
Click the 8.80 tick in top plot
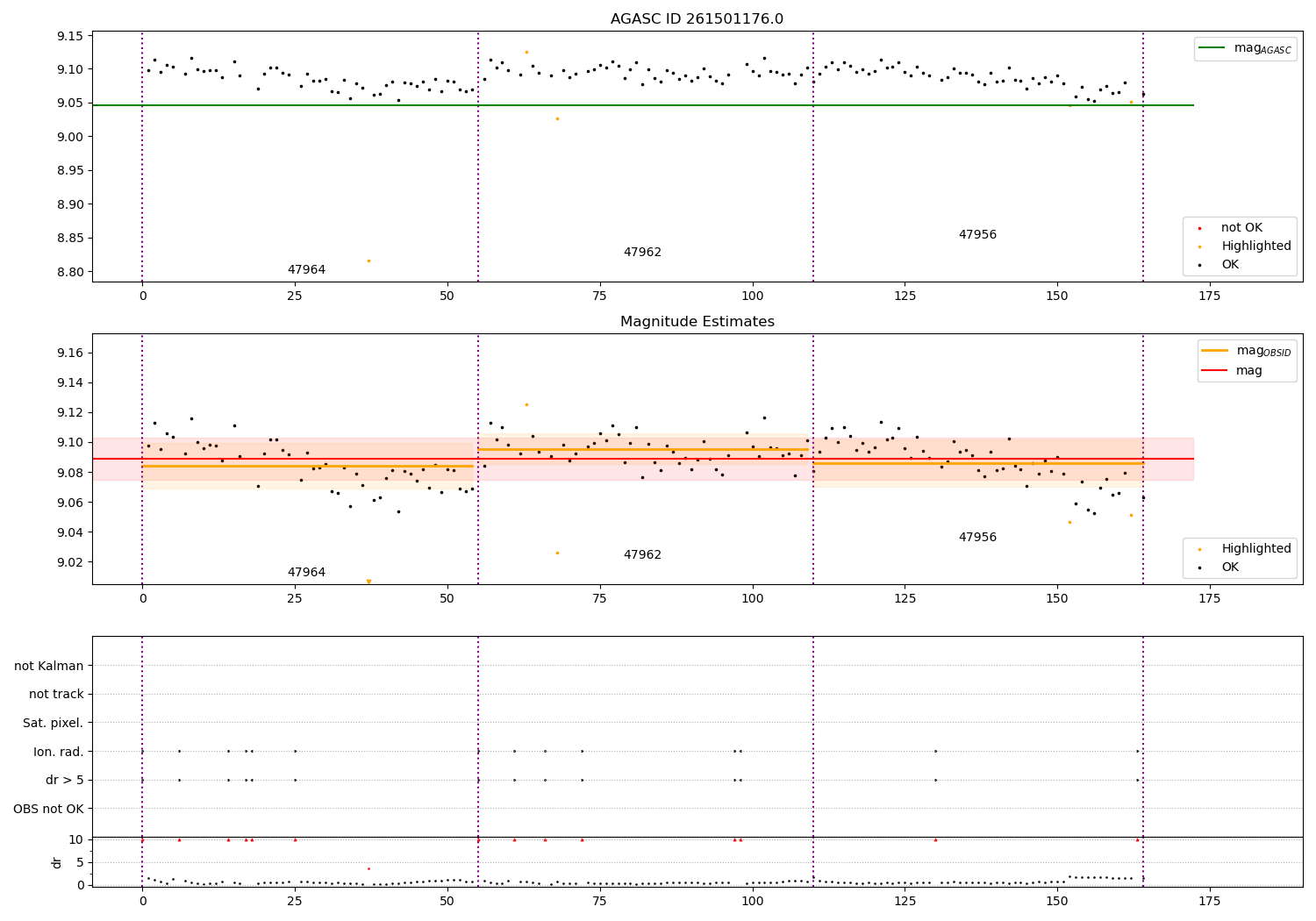(69, 272)
